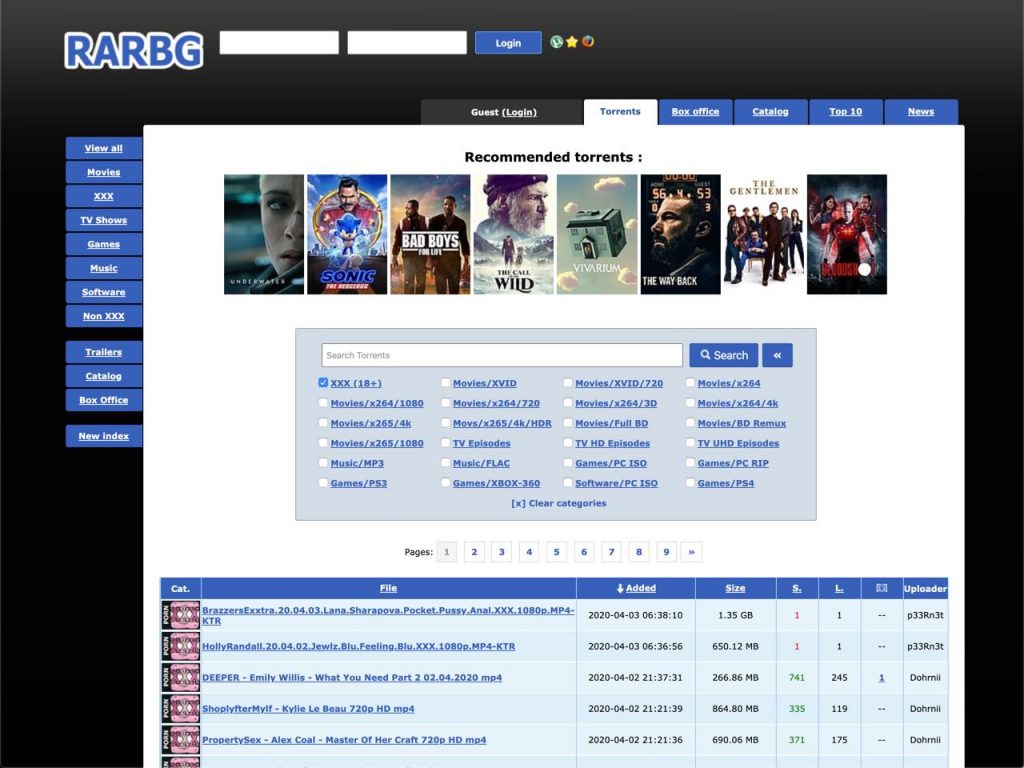Select TV Shows in the left sidebar
Image resolution: width=1024 pixels, height=768 pixels.
coord(104,220)
